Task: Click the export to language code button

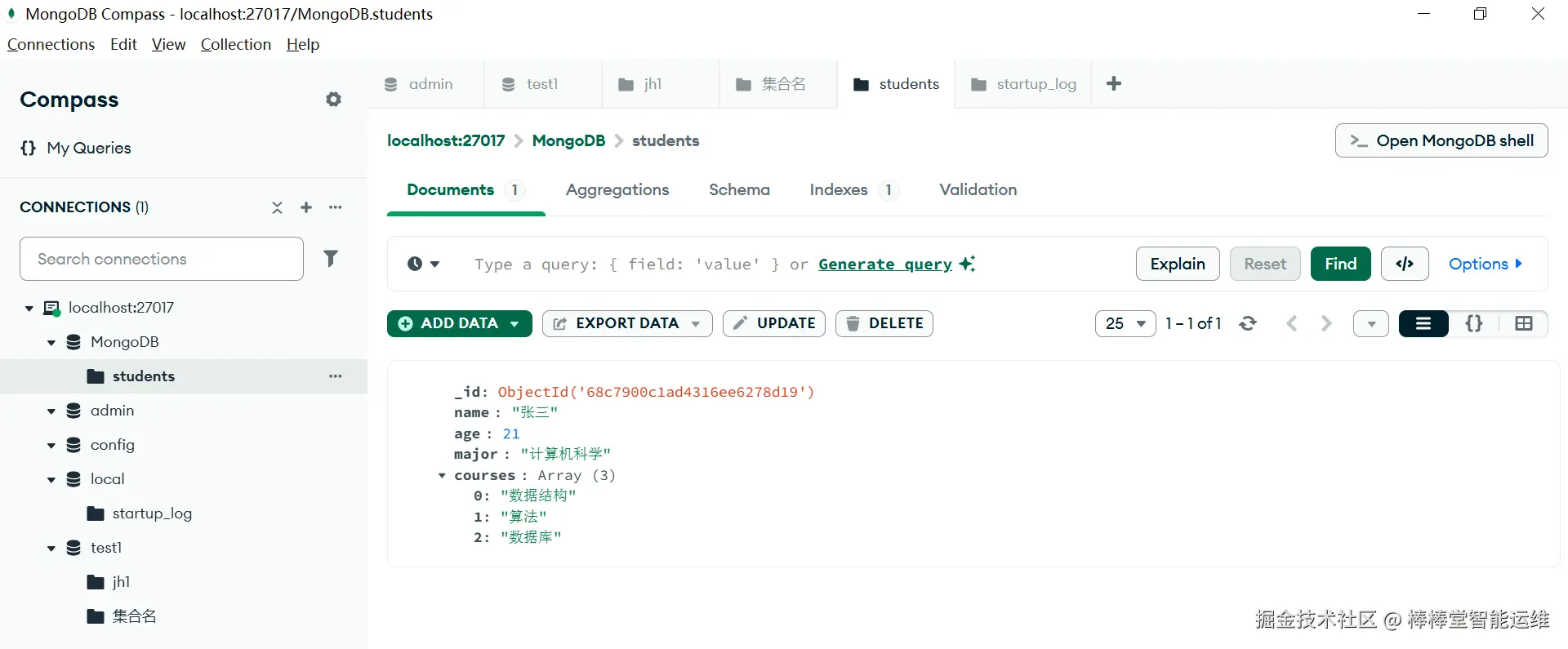Action: [x=1405, y=264]
